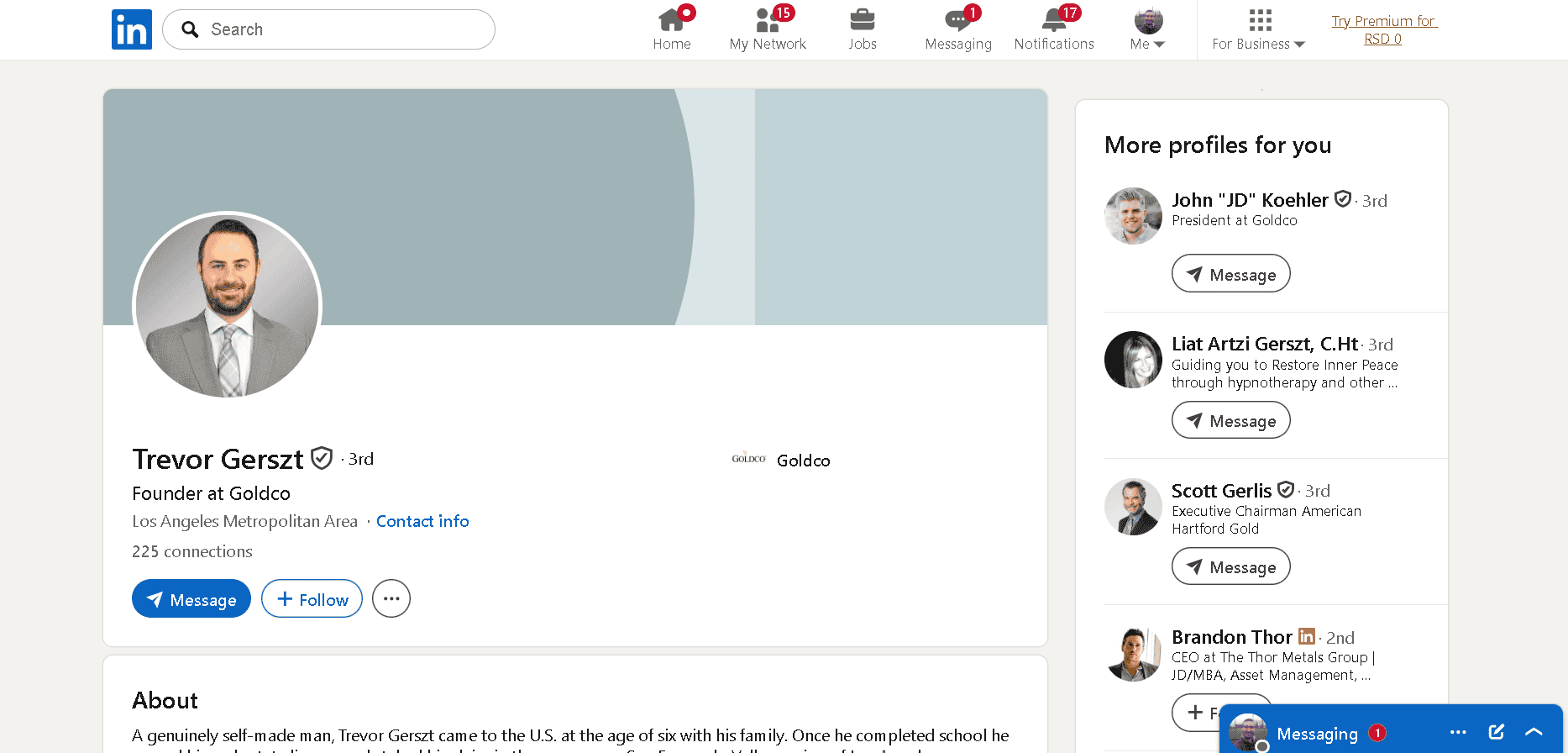Screen dimensions: 1568x753
Task: Click into the Search field
Action: click(x=336, y=29)
